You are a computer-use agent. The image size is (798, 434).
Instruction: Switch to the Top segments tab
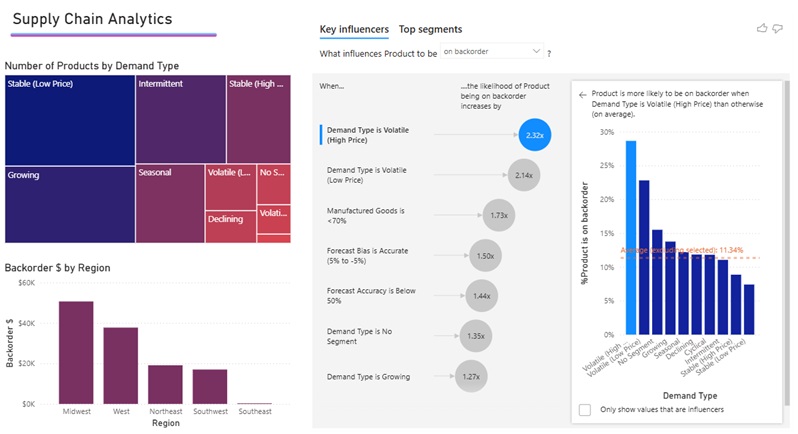tap(430, 29)
